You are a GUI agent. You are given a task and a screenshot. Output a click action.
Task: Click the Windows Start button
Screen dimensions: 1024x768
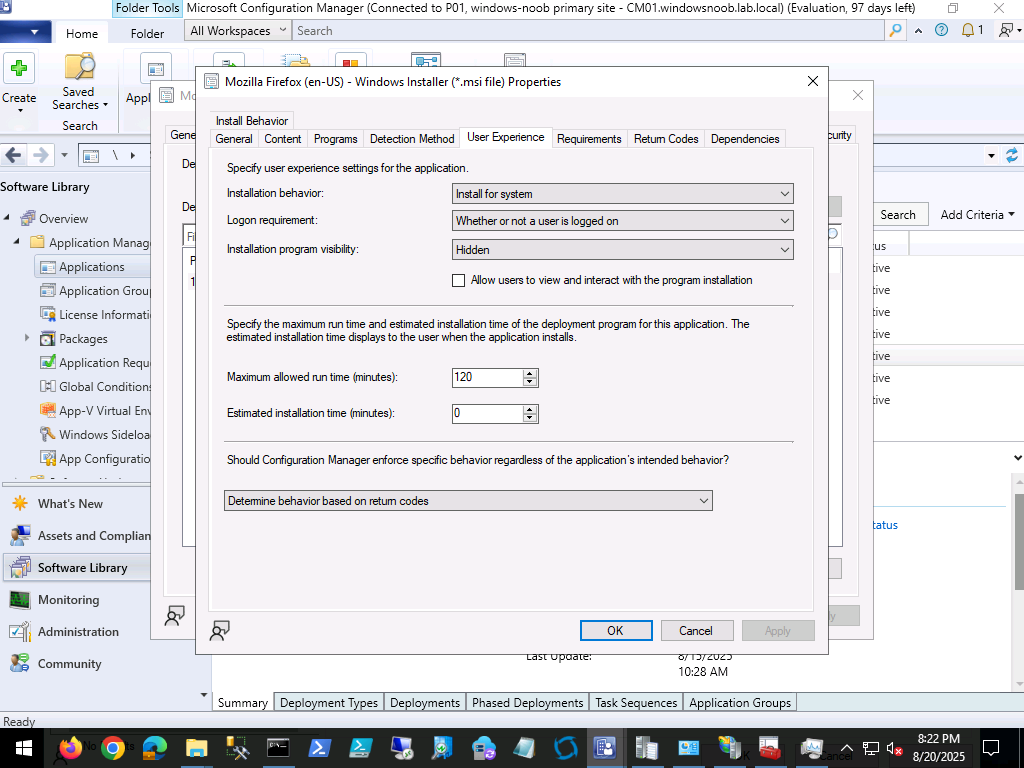pyautogui.click(x=22, y=748)
